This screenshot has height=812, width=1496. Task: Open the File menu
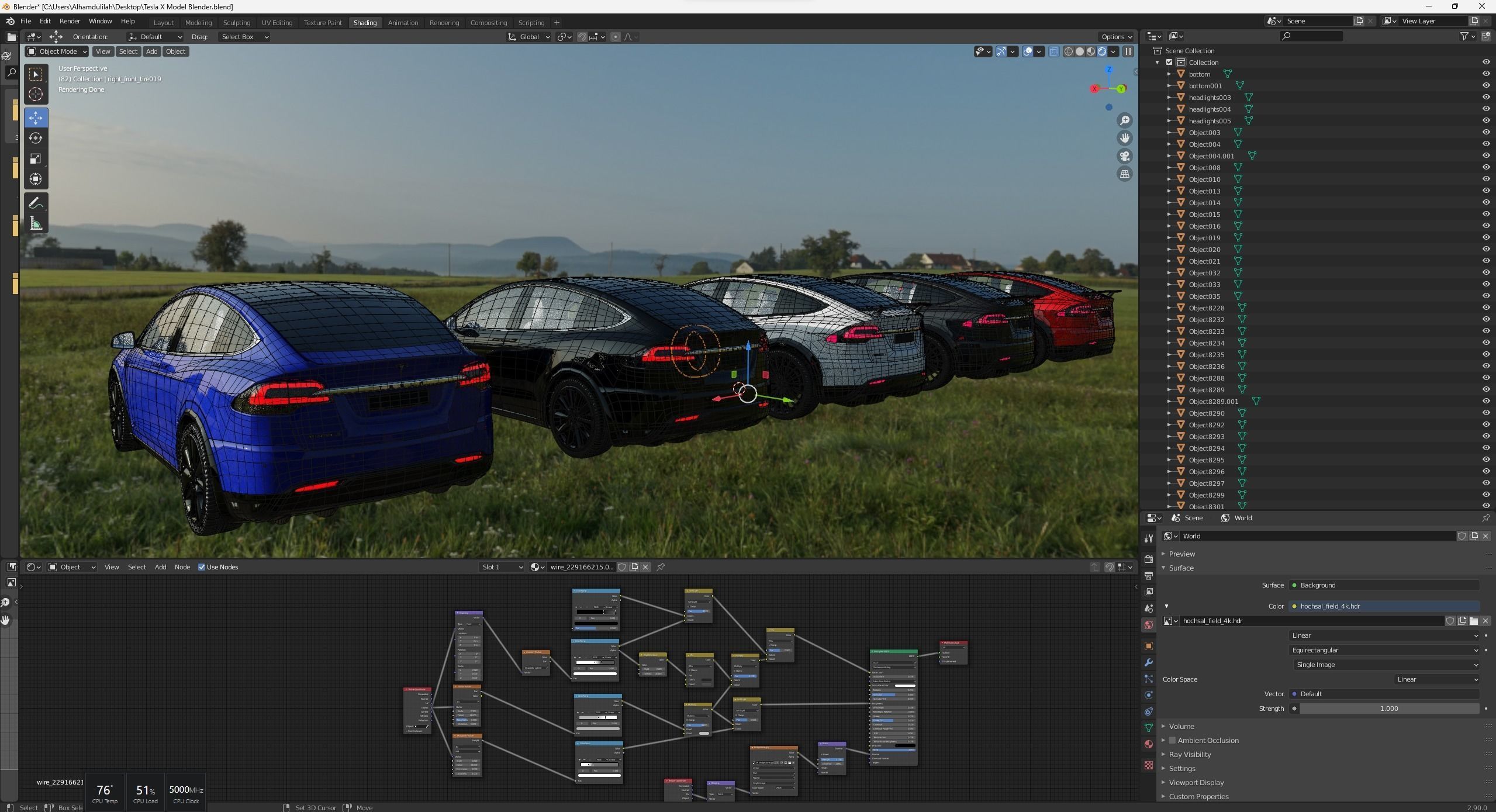coord(26,21)
